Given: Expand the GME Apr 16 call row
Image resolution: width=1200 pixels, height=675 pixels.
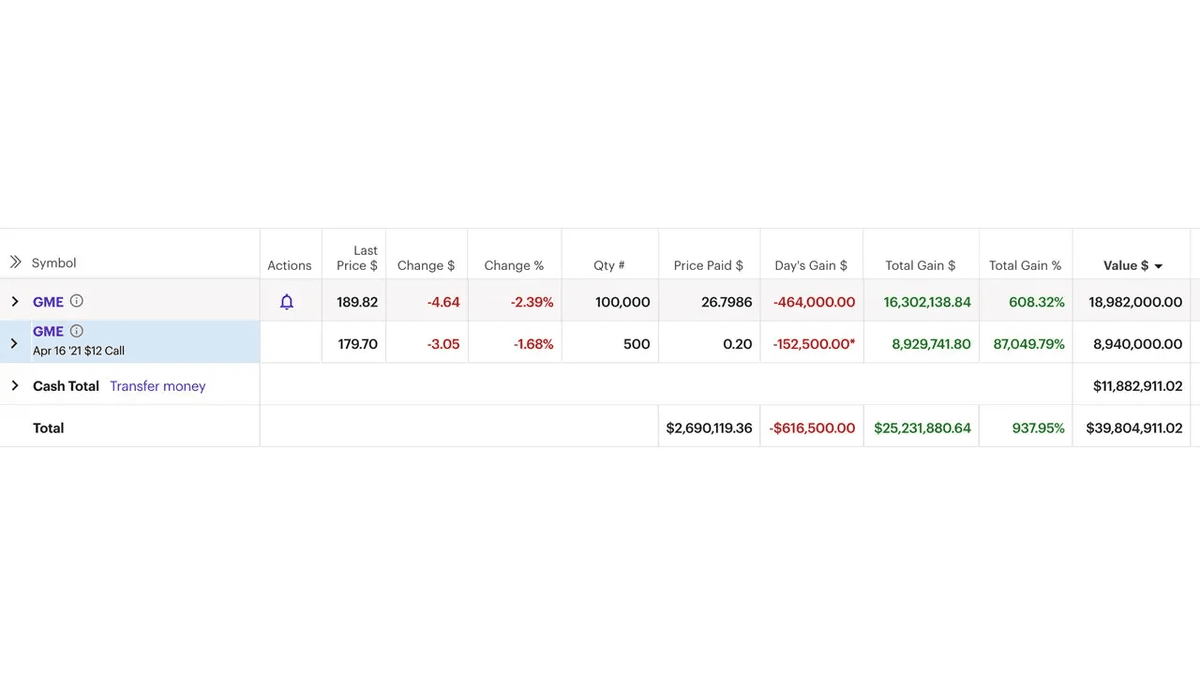Looking at the screenshot, I should (x=14, y=343).
